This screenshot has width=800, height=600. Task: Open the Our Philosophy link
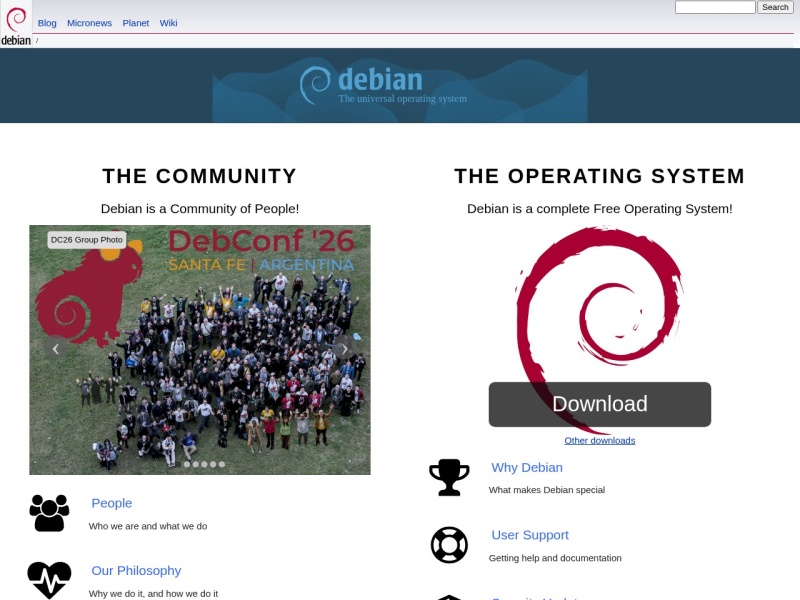(x=136, y=570)
